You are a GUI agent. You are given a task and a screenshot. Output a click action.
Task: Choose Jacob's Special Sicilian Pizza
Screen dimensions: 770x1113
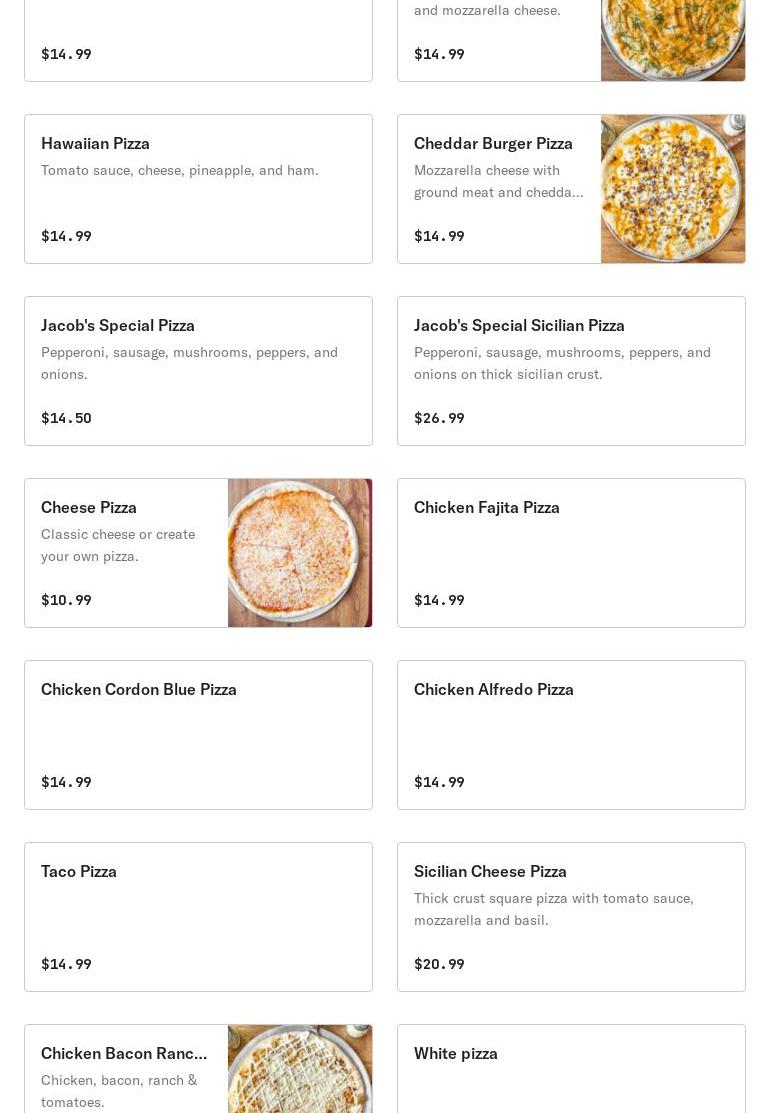pyautogui.click(x=571, y=371)
